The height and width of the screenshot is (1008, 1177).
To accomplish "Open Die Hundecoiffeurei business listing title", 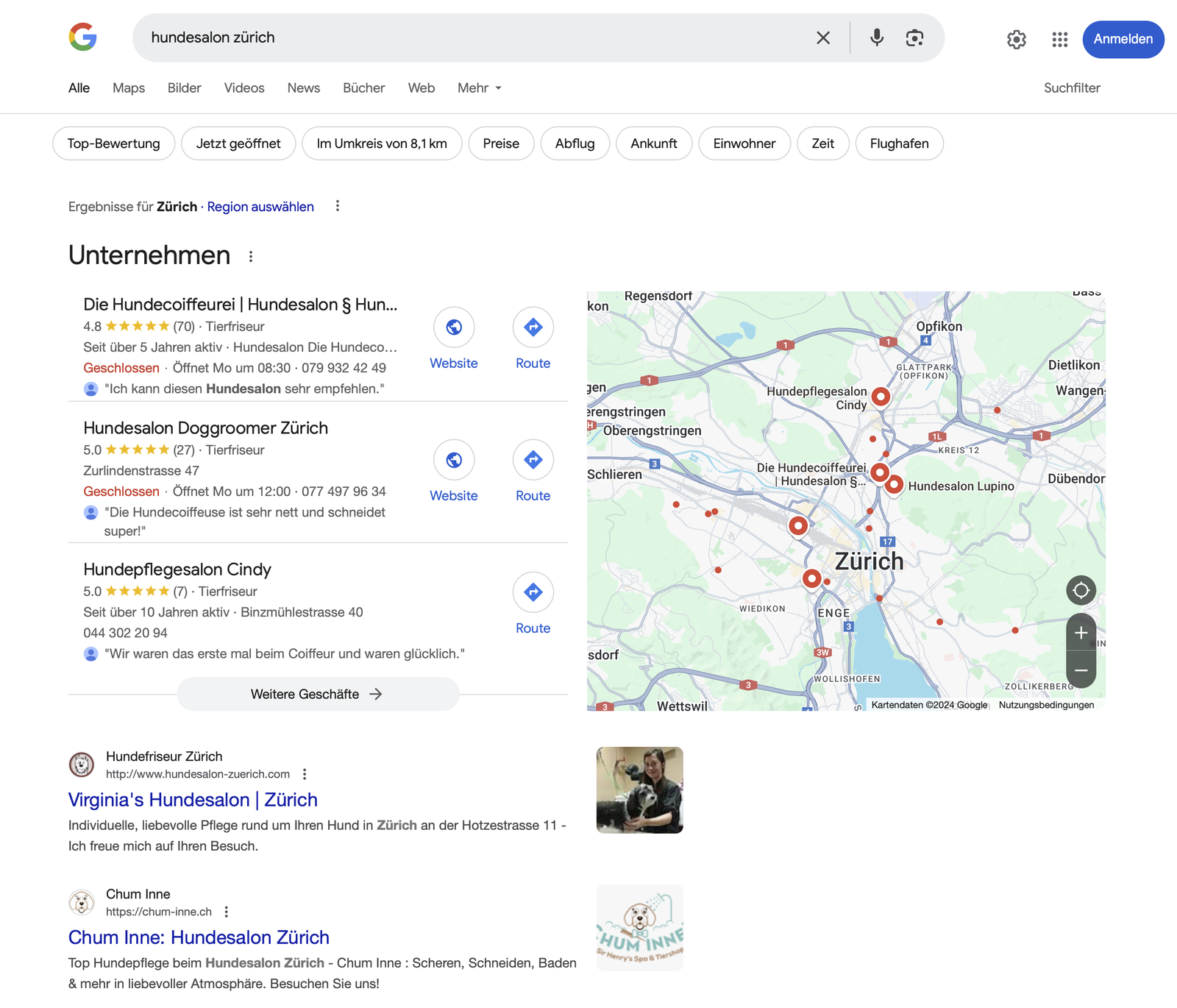I will [241, 305].
